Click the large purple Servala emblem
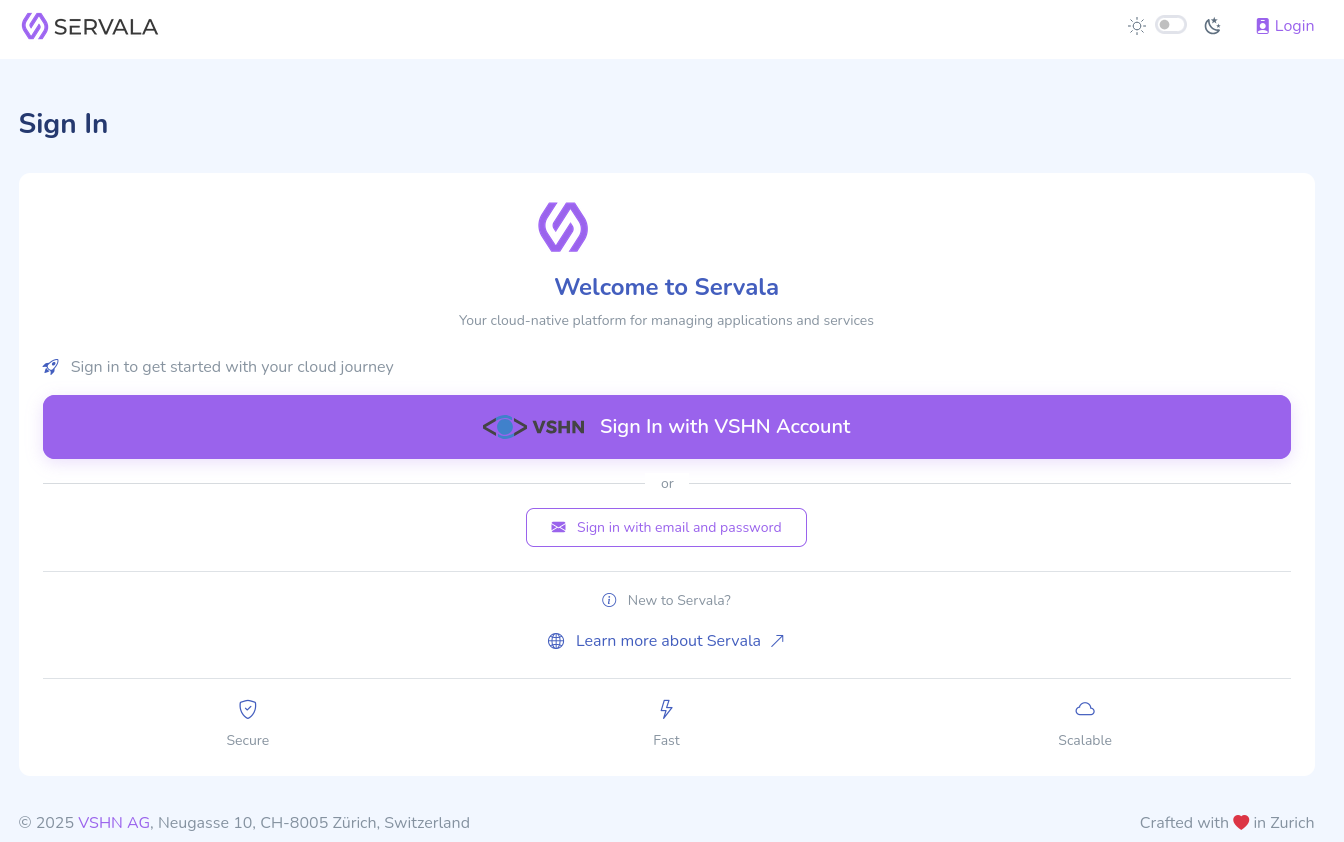Screen dimensions: 1344x842 coord(563,227)
